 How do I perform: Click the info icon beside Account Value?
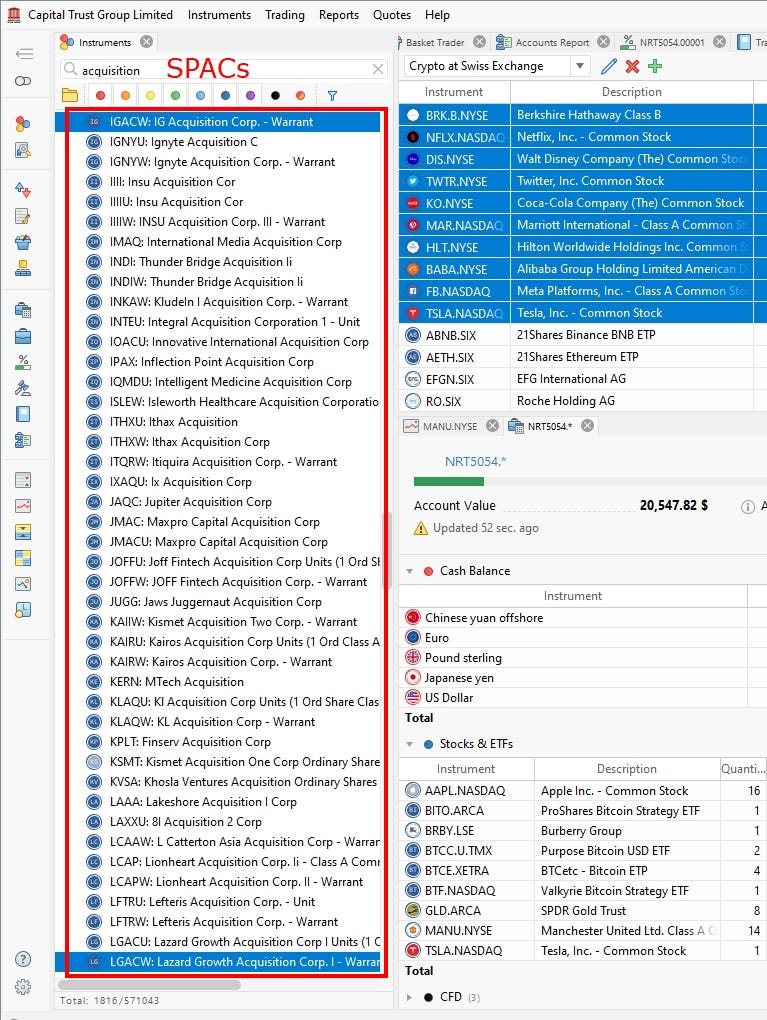click(747, 506)
